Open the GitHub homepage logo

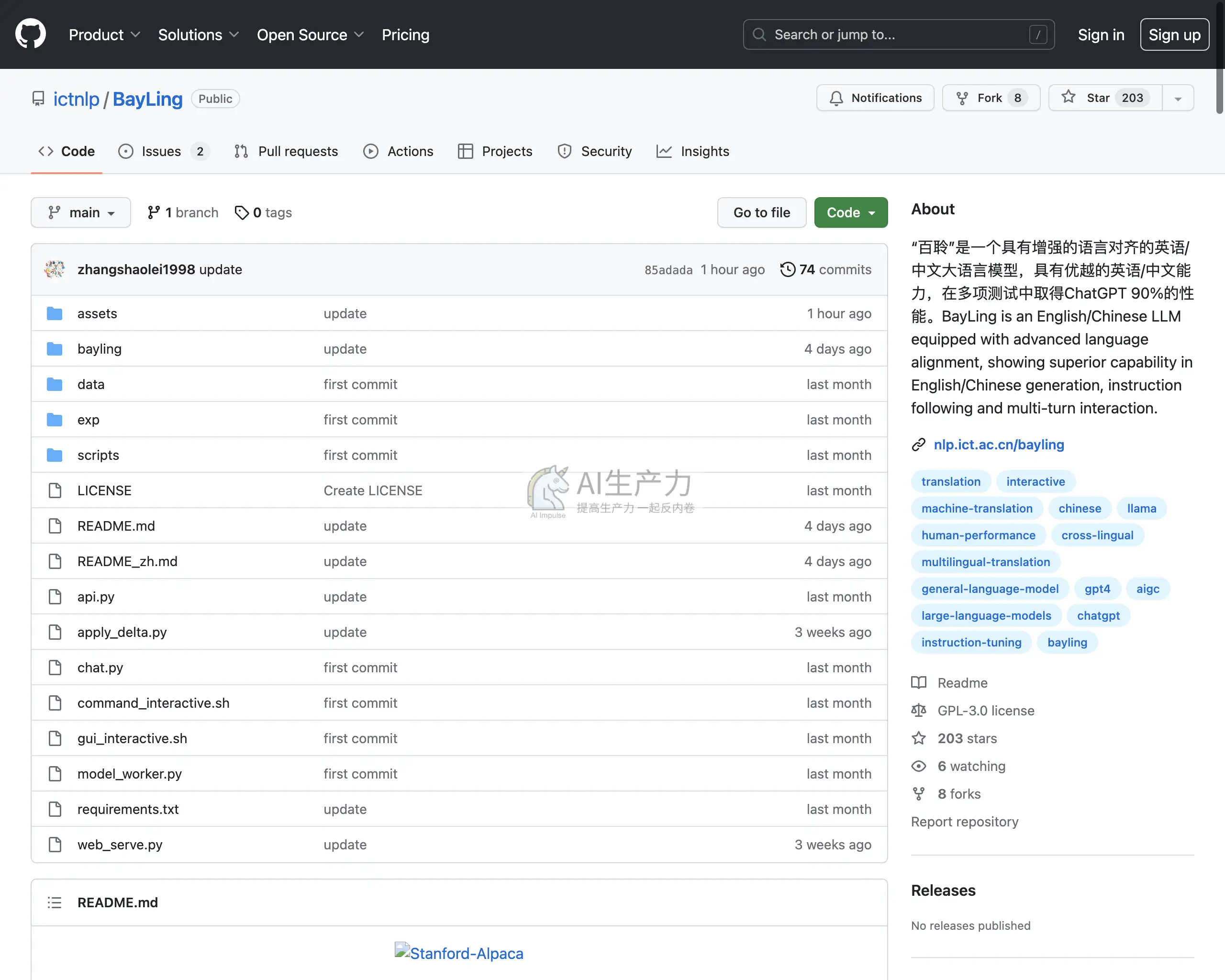30,34
